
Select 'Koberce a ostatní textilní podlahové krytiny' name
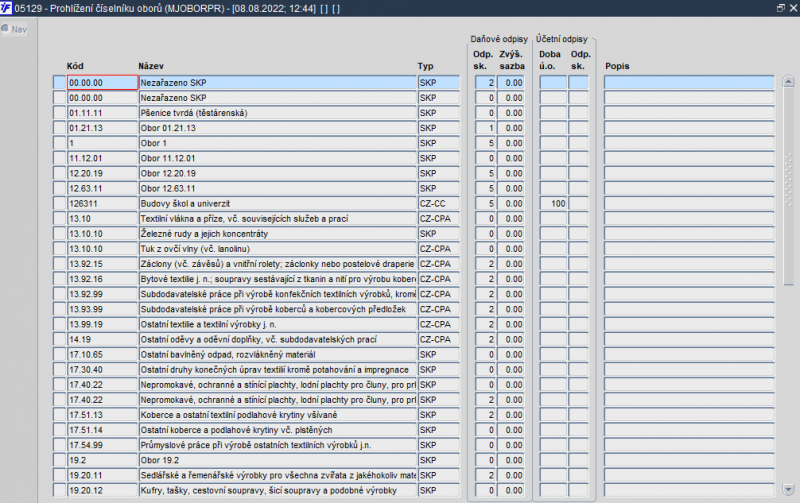(x=278, y=415)
